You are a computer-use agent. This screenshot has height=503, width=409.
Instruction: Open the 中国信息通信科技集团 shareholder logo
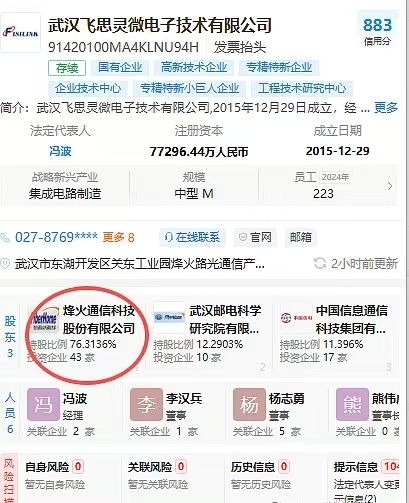296,317
